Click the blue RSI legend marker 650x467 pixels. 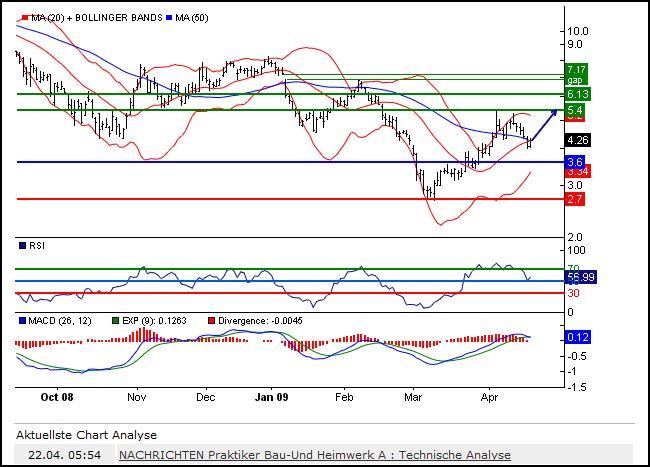tap(22, 245)
